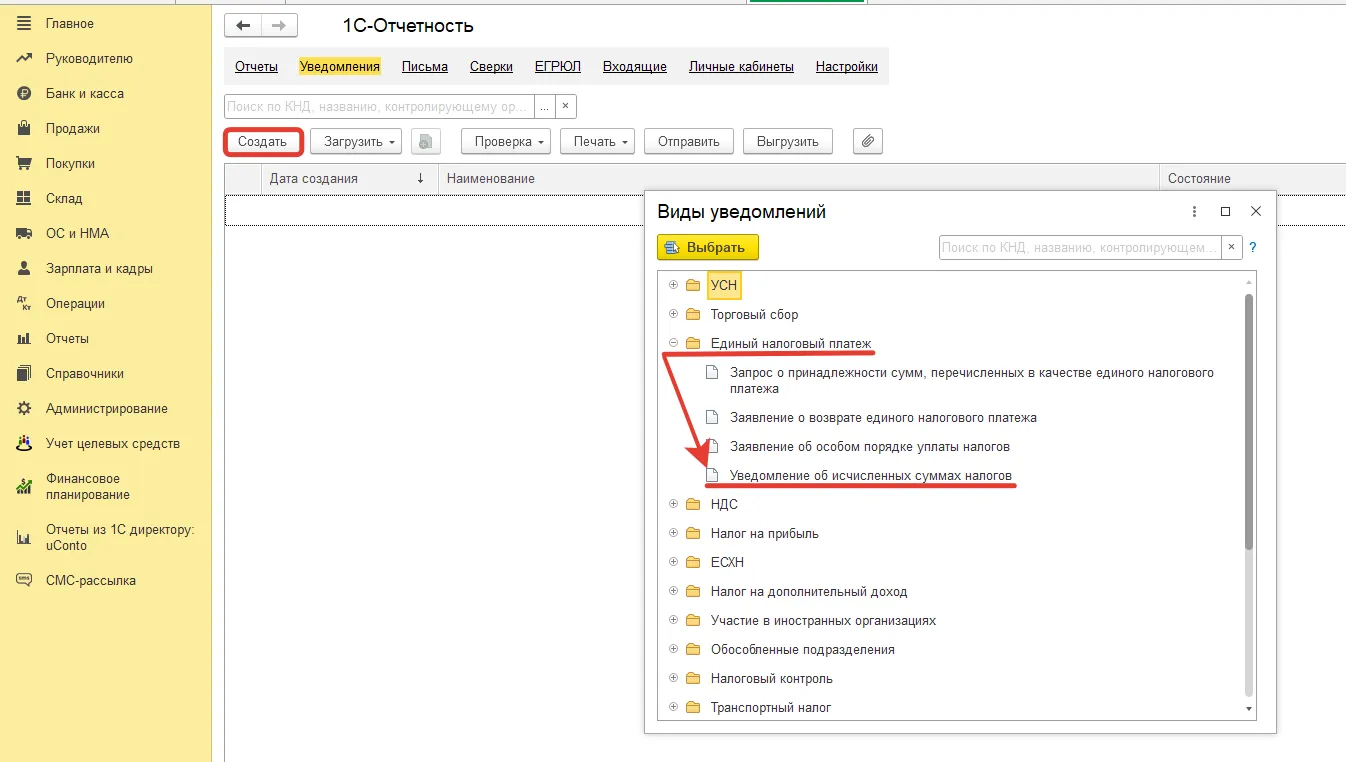The height and width of the screenshot is (762, 1346).
Task: Select Уведомление об исчисленных суммах налогов
Action: coord(871,475)
